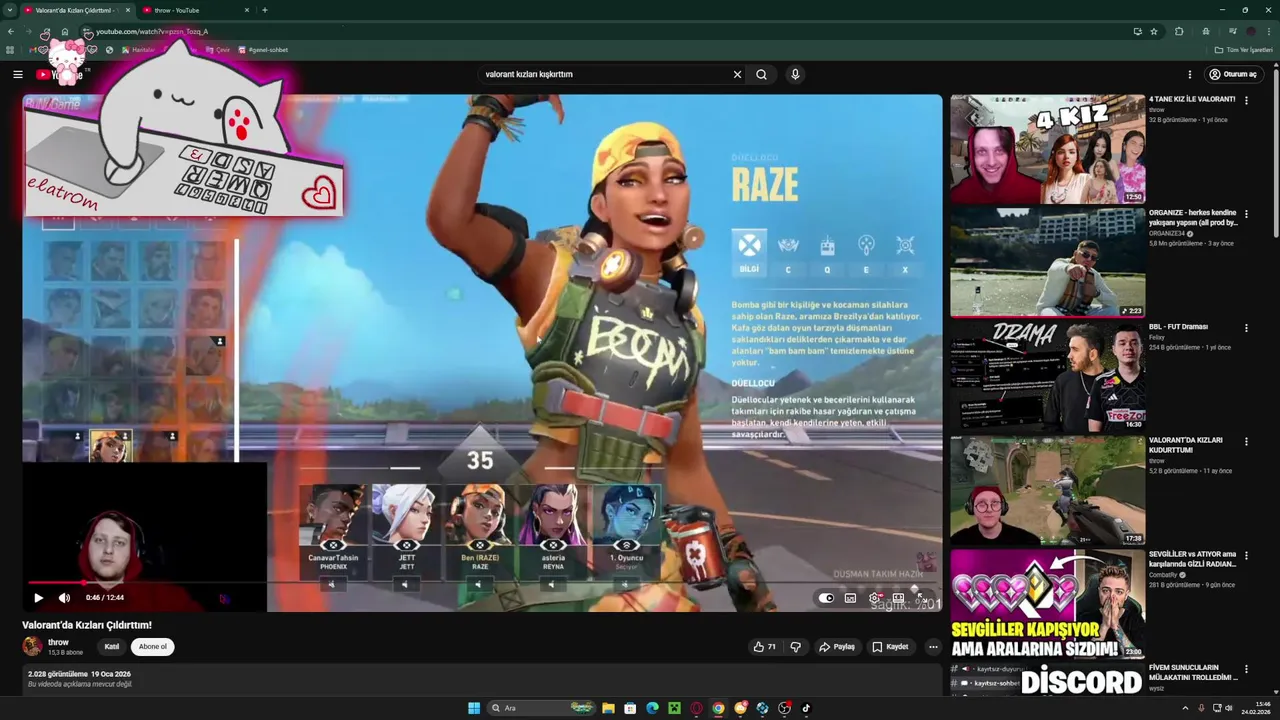Open the Haritalar bookmark
Viewport: 1280px width, 720px height.
click(x=139, y=50)
